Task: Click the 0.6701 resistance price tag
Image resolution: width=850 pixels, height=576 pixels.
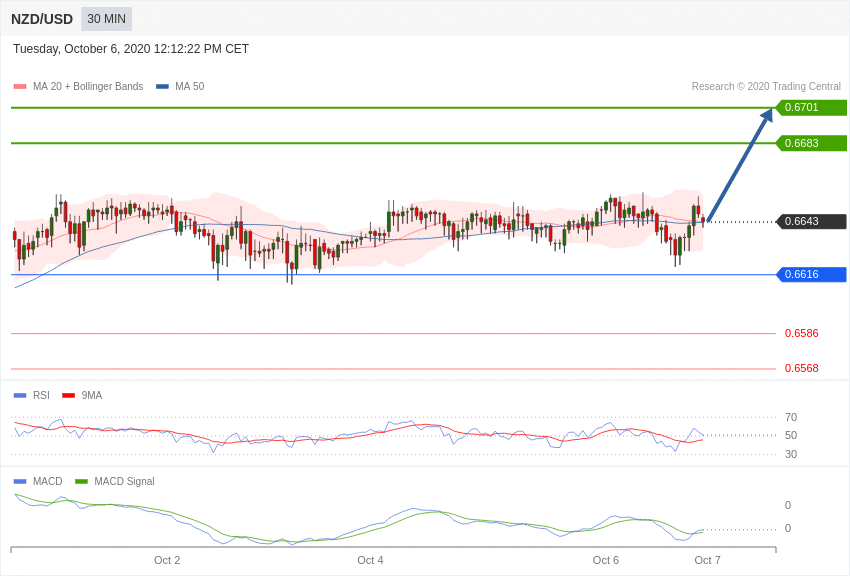Action: (812, 107)
